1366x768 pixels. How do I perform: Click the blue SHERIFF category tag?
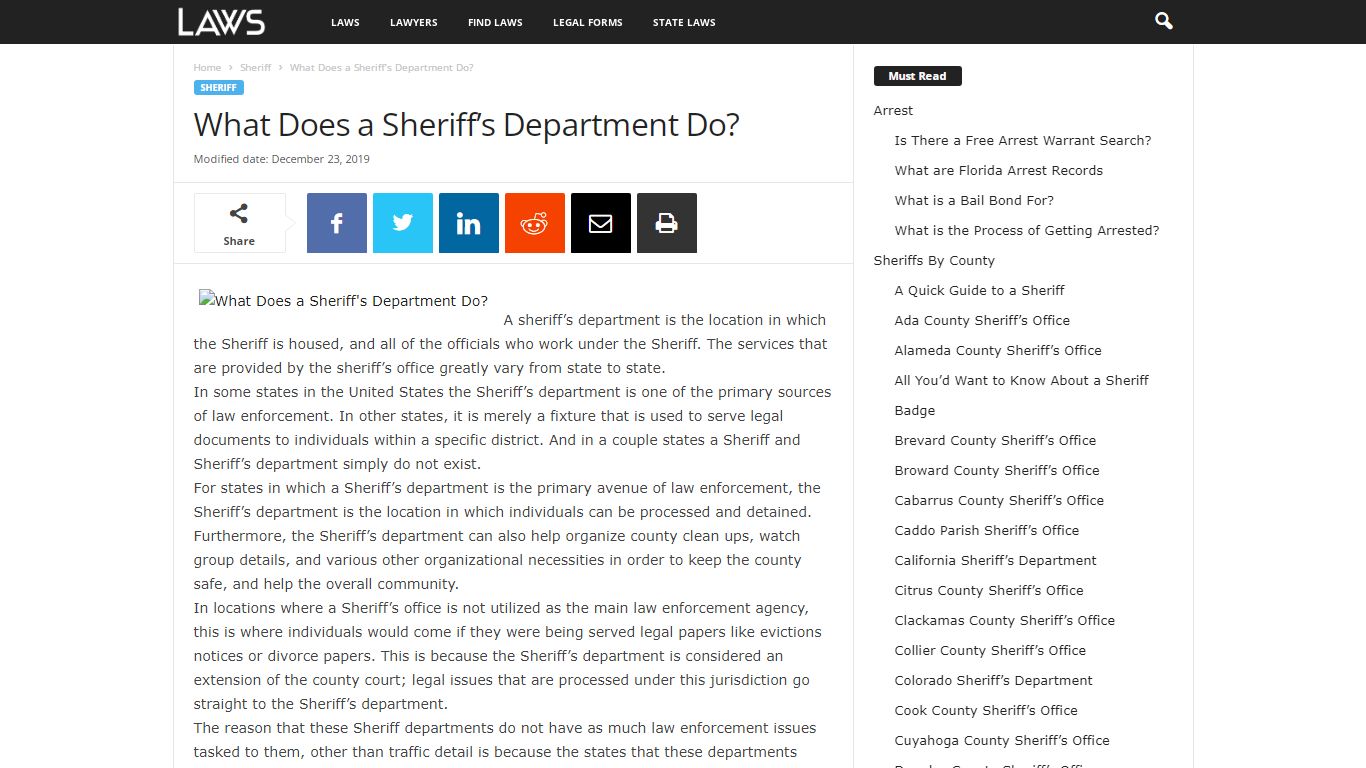(x=219, y=88)
